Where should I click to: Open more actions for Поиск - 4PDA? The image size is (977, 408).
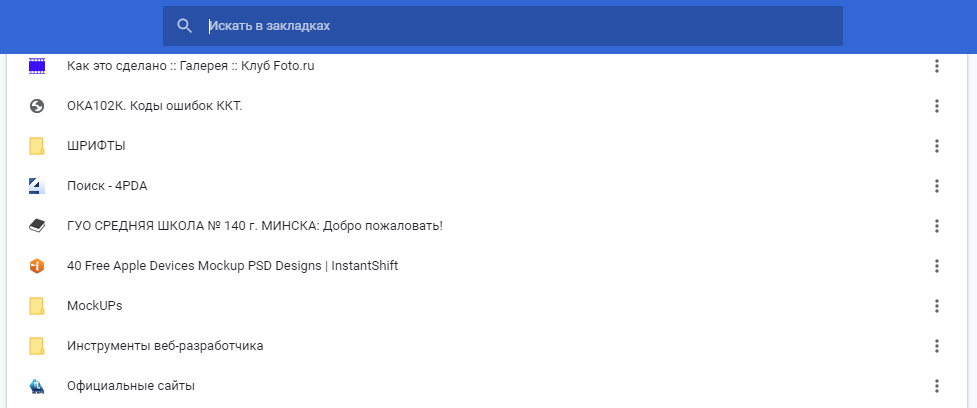click(x=936, y=186)
